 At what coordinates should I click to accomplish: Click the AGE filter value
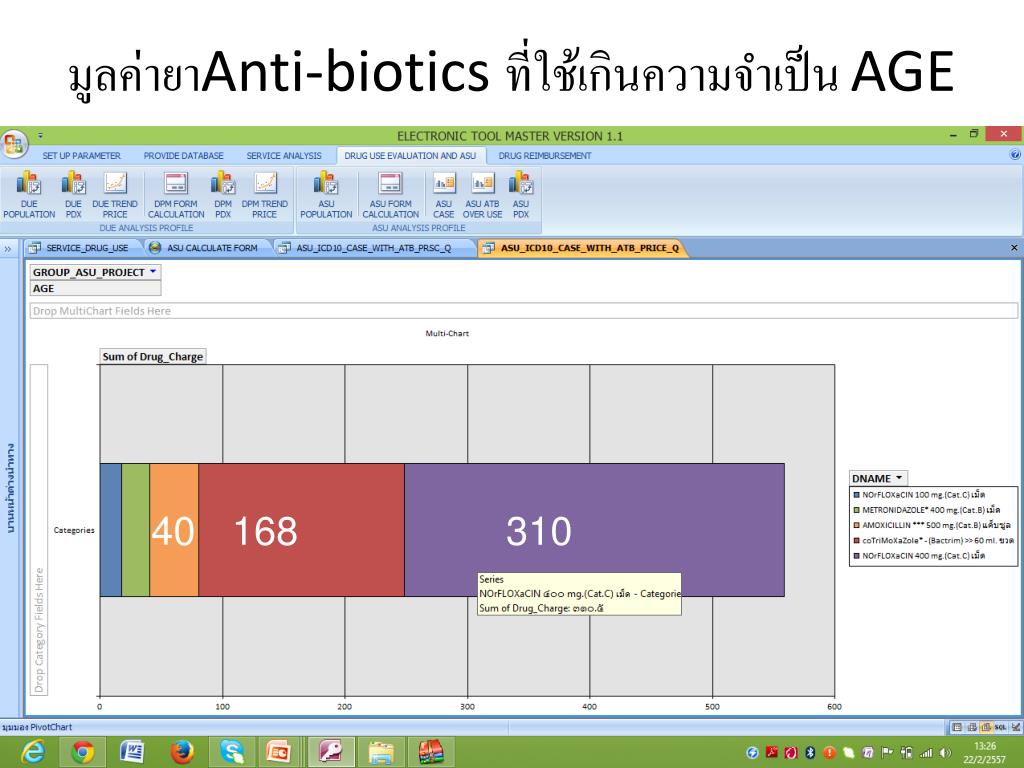(95, 289)
